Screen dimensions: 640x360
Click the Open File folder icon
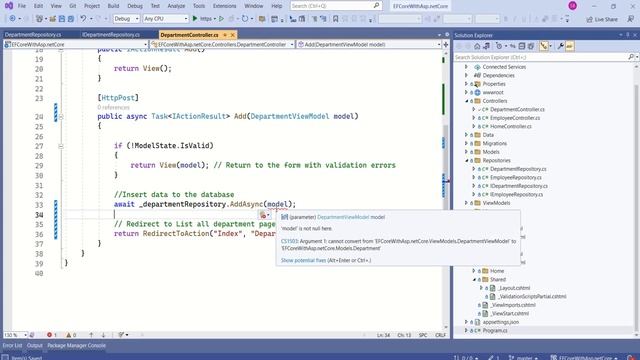[x=53, y=19]
